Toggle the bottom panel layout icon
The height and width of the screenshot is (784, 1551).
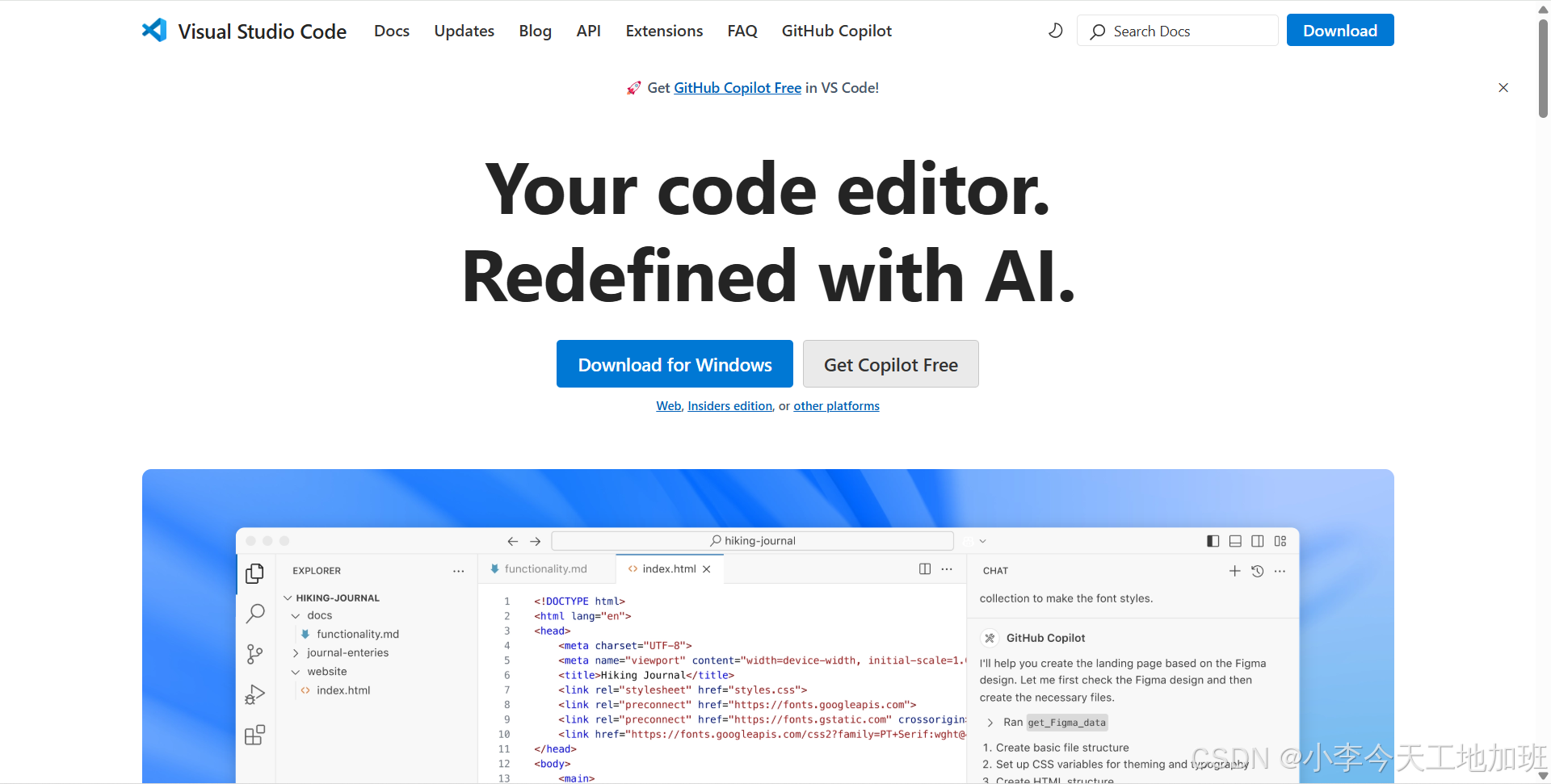pos(1235,541)
